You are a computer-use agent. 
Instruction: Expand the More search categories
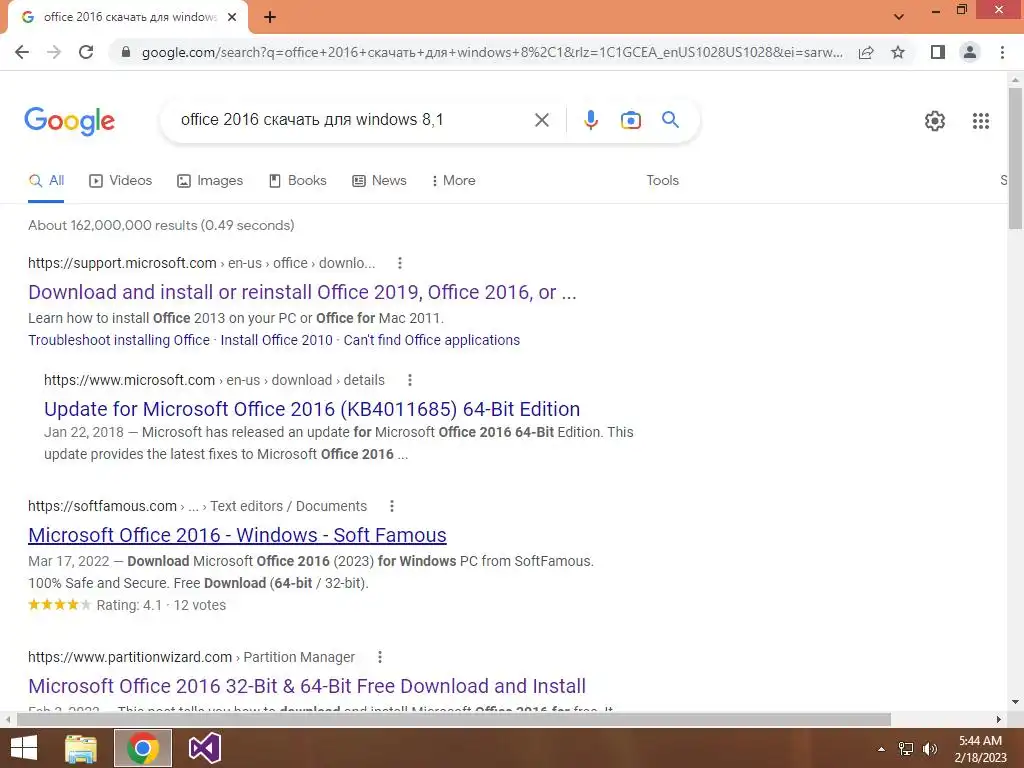(x=453, y=181)
